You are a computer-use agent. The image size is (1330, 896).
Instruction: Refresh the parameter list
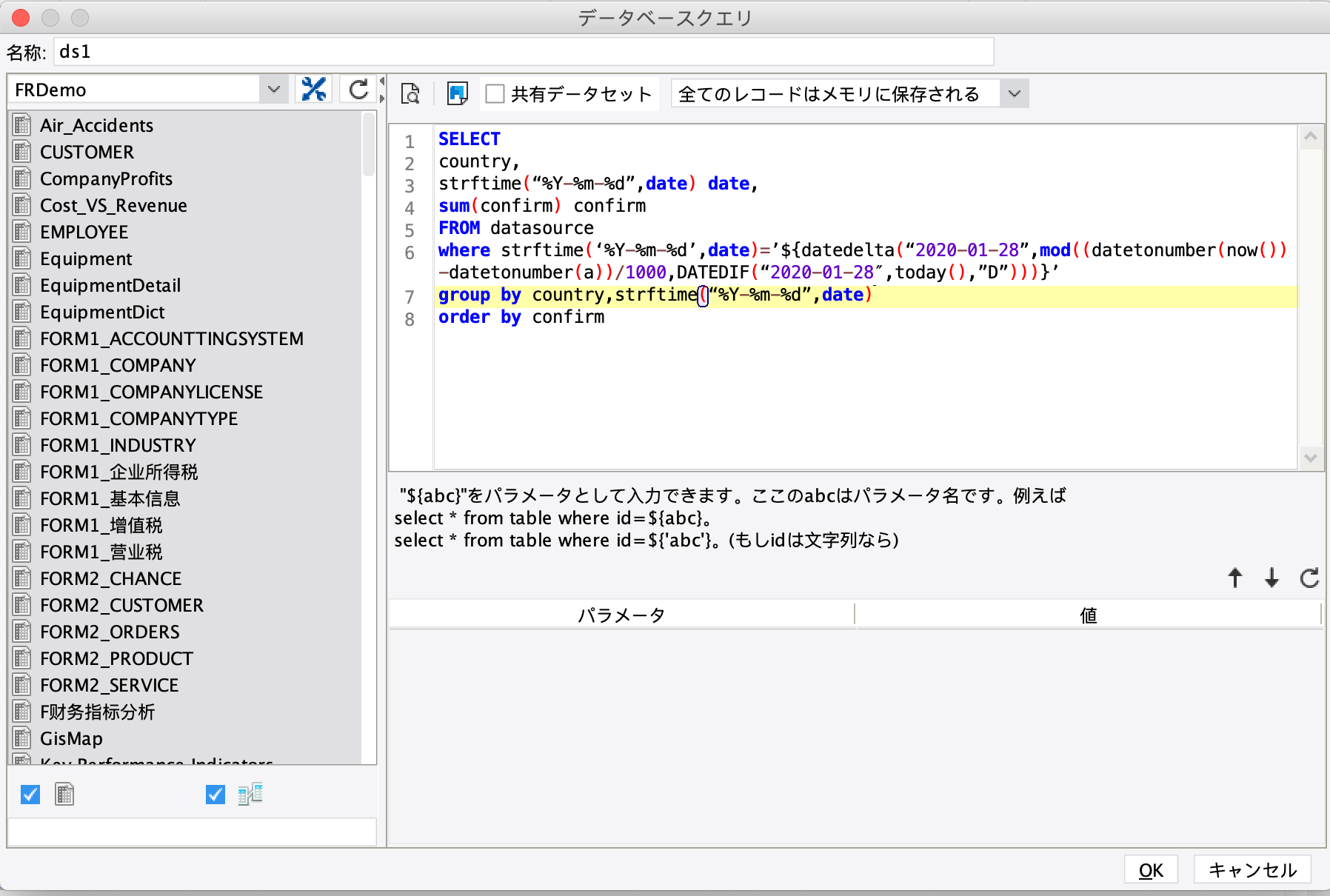tap(1309, 578)
